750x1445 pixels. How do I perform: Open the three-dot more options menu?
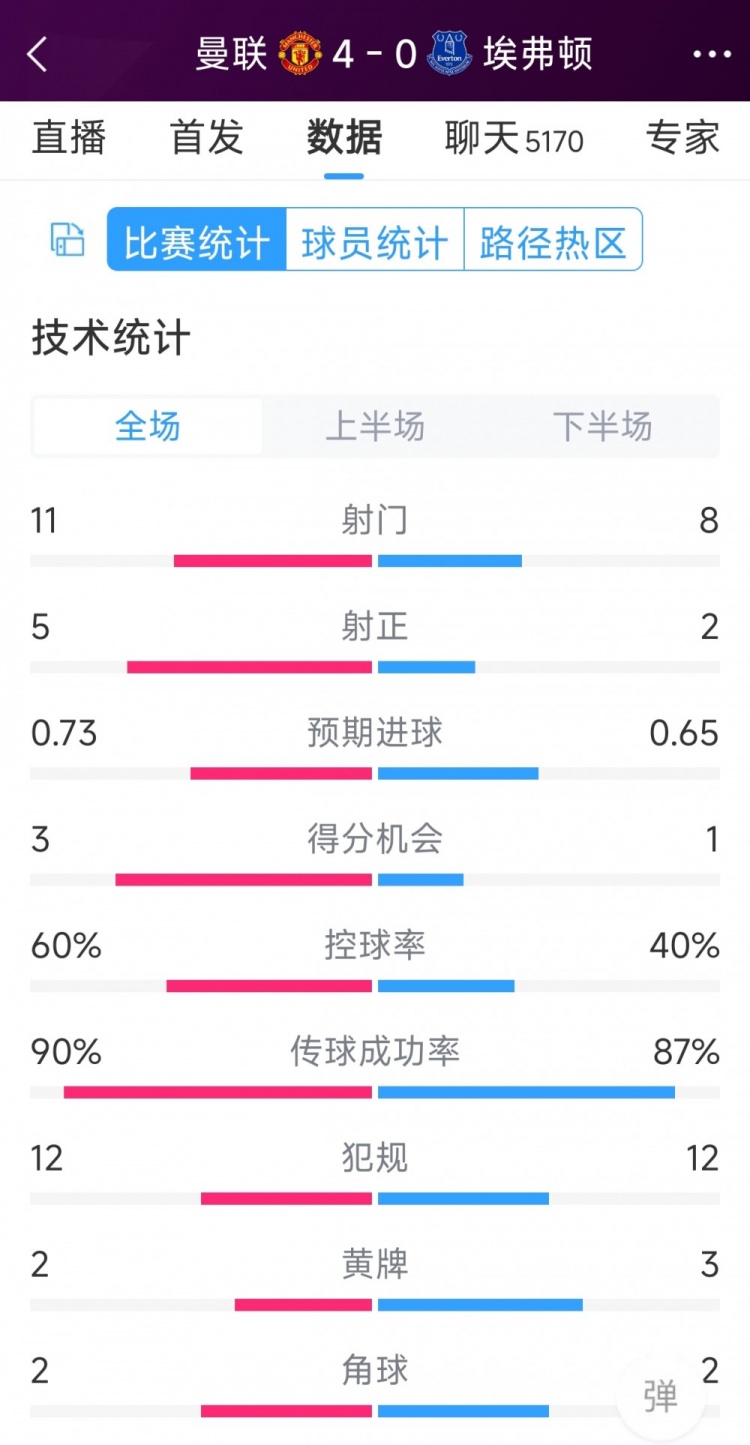[x=712, y=54]
